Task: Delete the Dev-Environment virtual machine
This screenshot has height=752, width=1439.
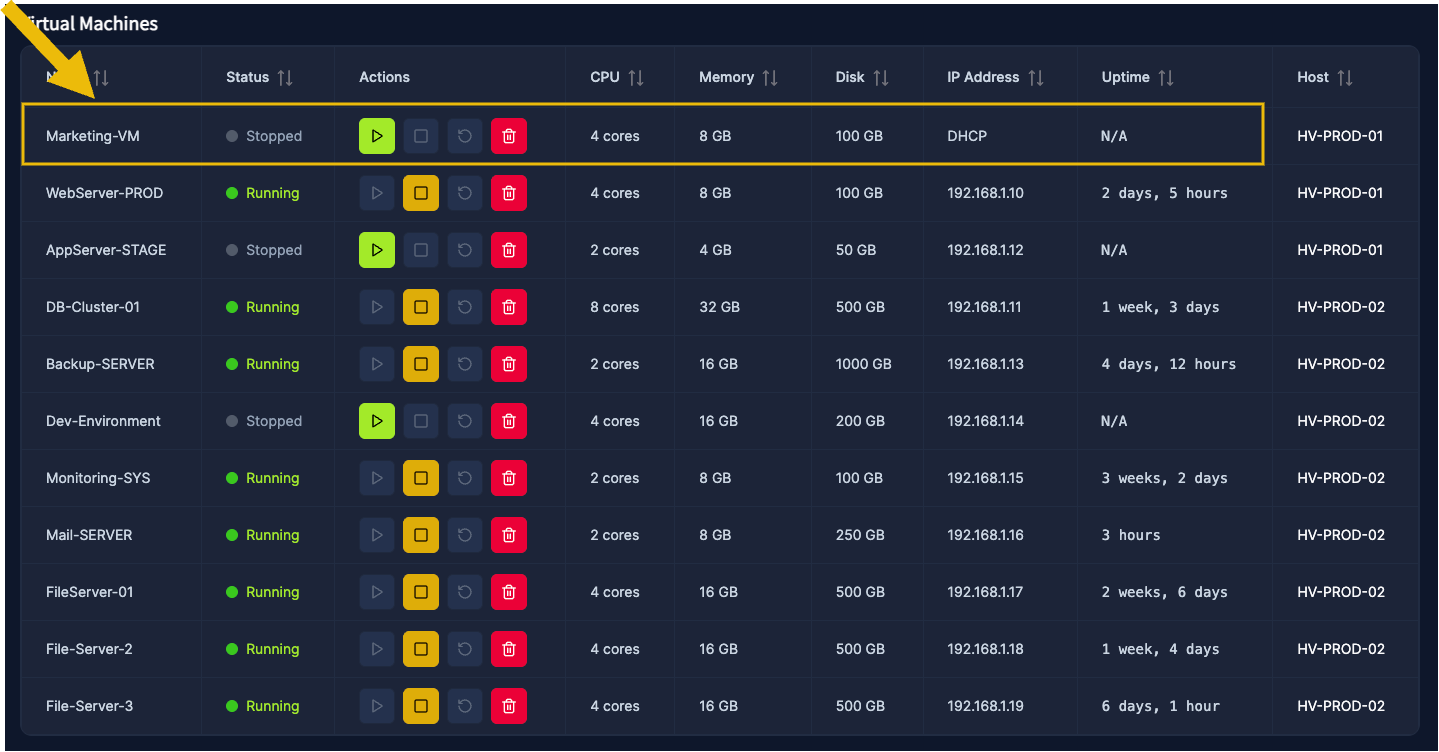Action: tap(508, 420)
